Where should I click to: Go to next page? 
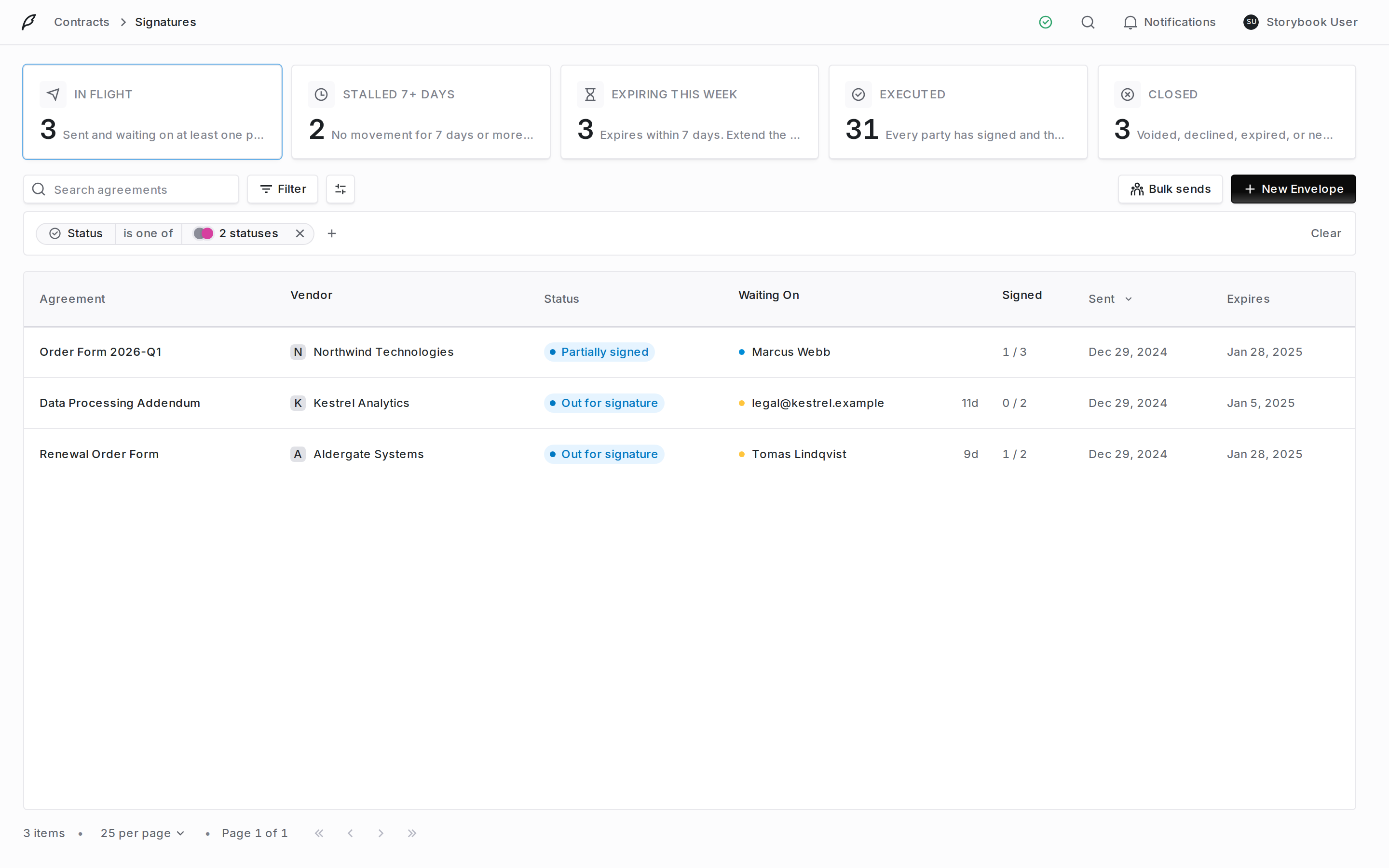[x=381, y=833]
